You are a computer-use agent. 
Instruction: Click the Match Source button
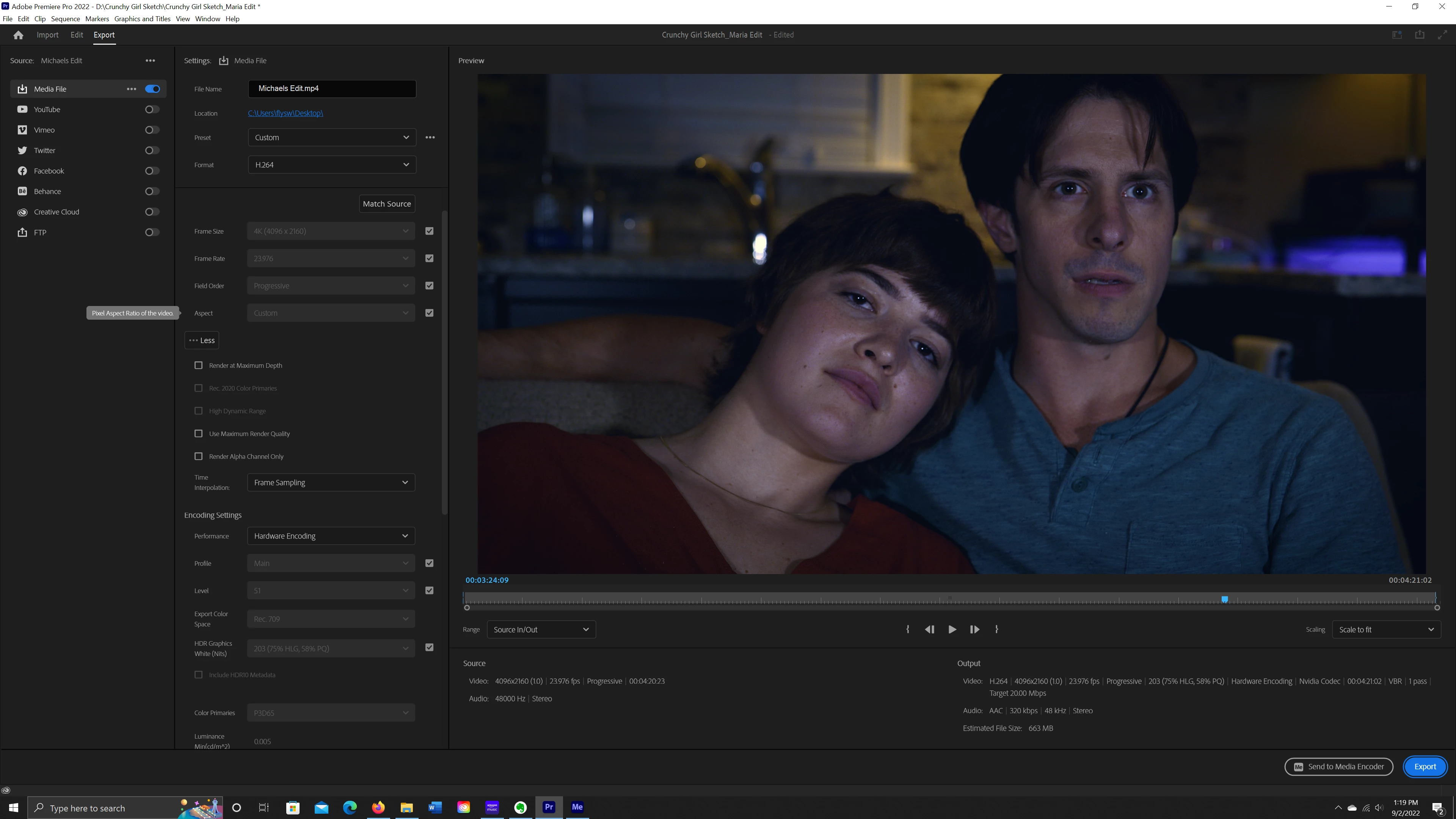click(x=387, y=204)
